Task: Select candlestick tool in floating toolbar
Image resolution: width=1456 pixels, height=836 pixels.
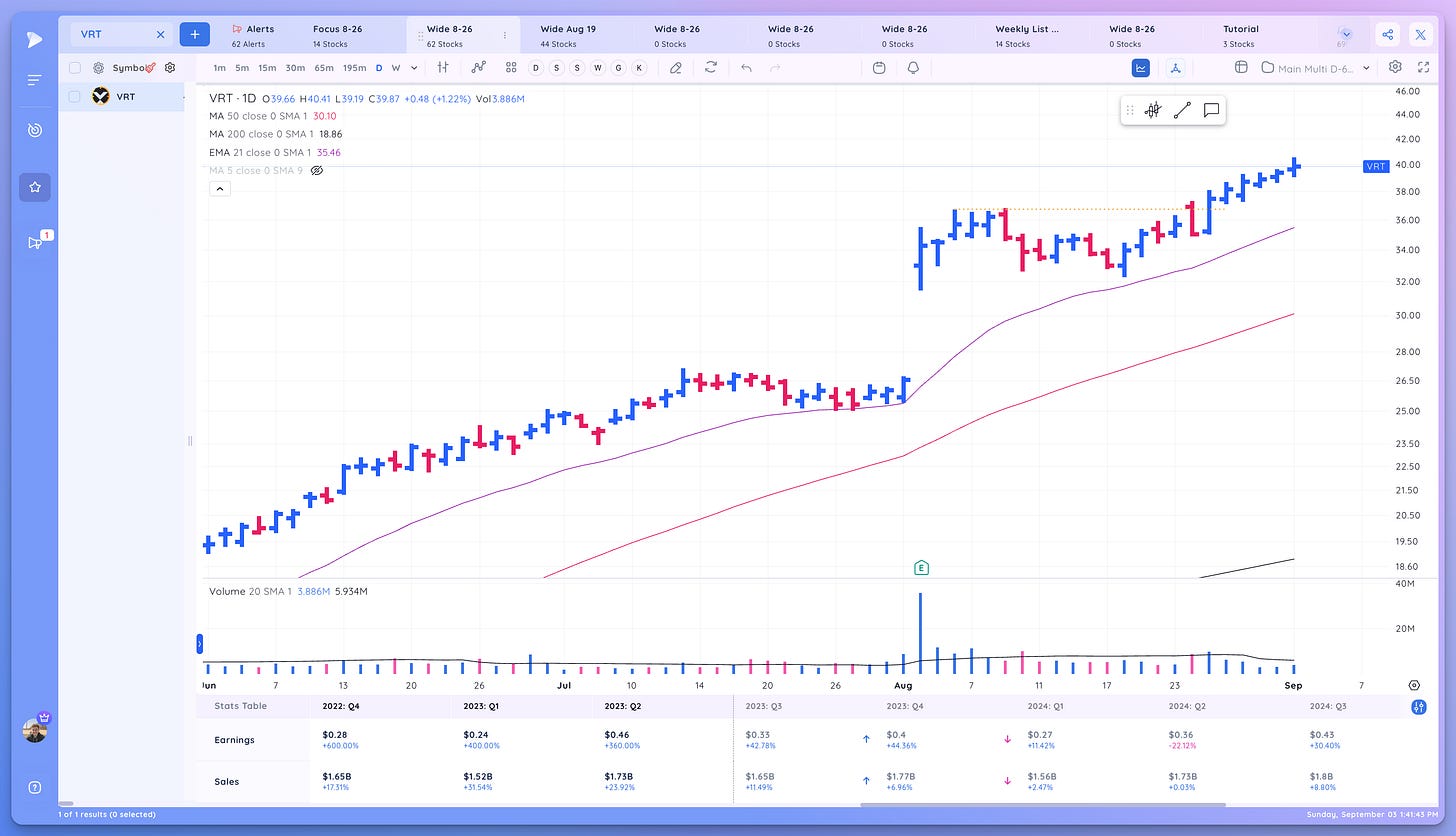Action: pos(1153,111)
